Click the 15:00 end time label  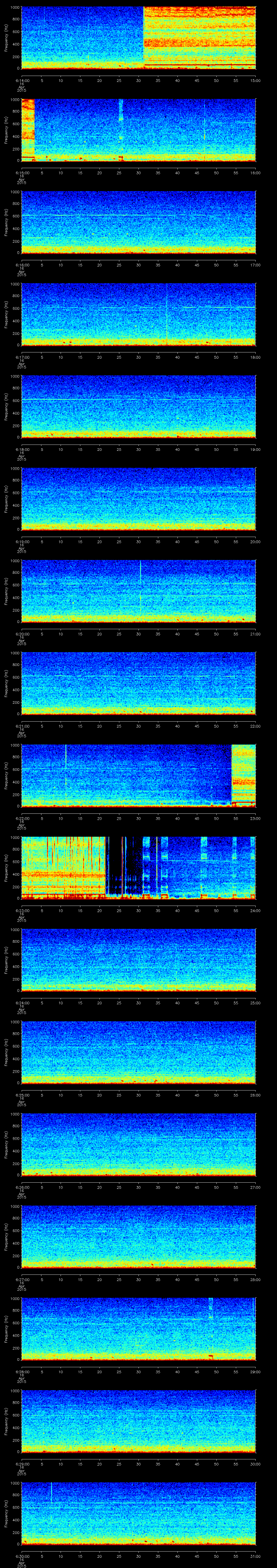pos(256,80)
